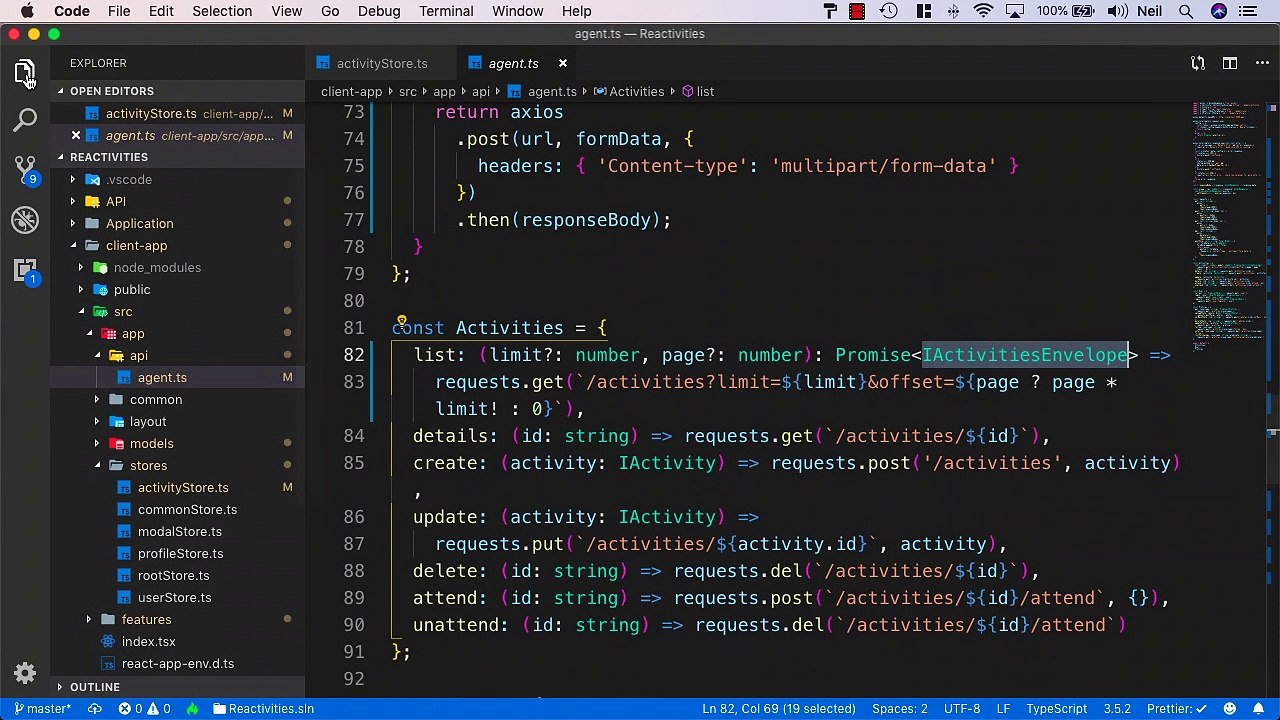Open the Manage gear icon
Image resolution: width=1280 pixels, height=720 pixels.
(x=25, y=673)
